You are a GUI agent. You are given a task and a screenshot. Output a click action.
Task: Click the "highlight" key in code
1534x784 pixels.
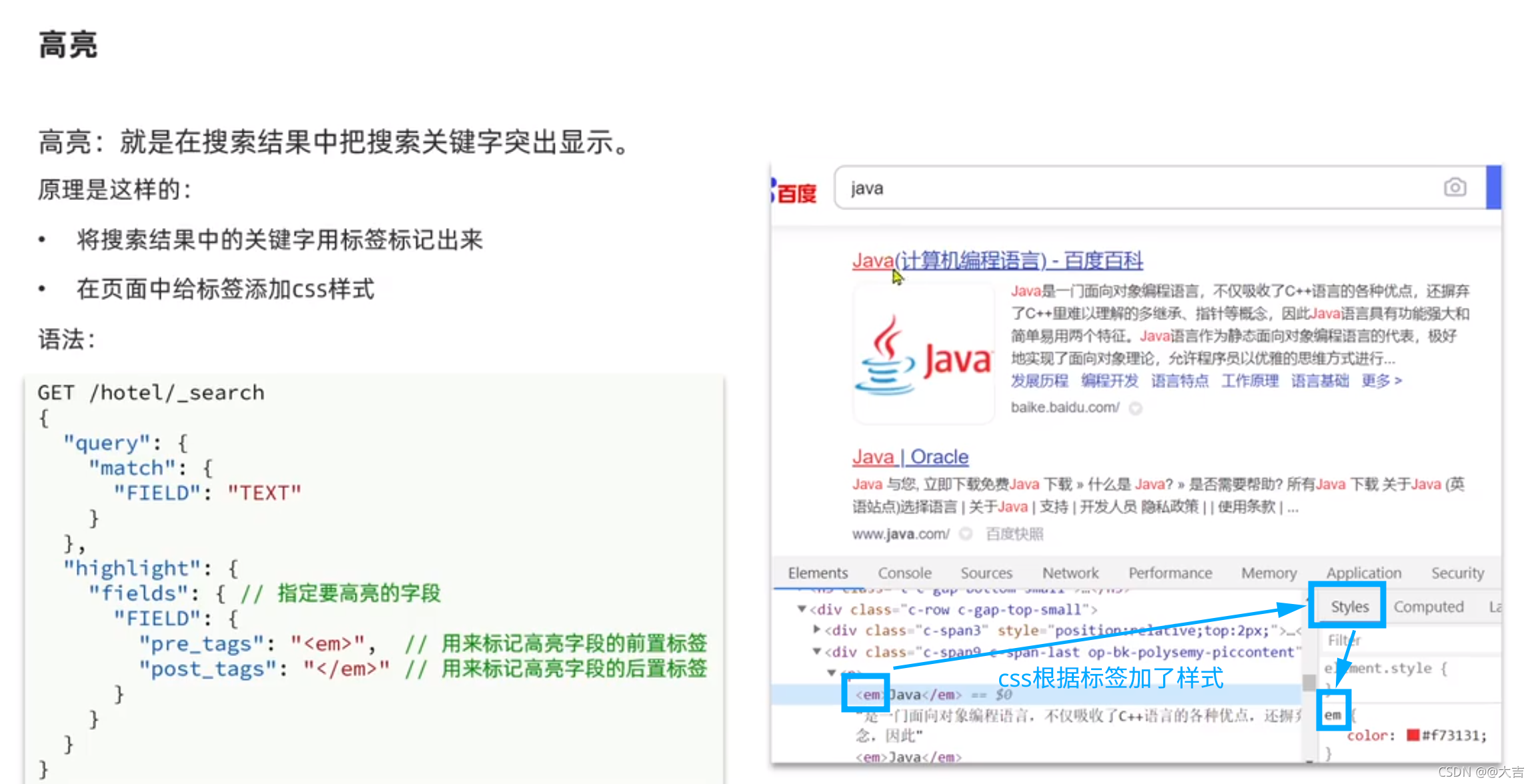[131, 568]
